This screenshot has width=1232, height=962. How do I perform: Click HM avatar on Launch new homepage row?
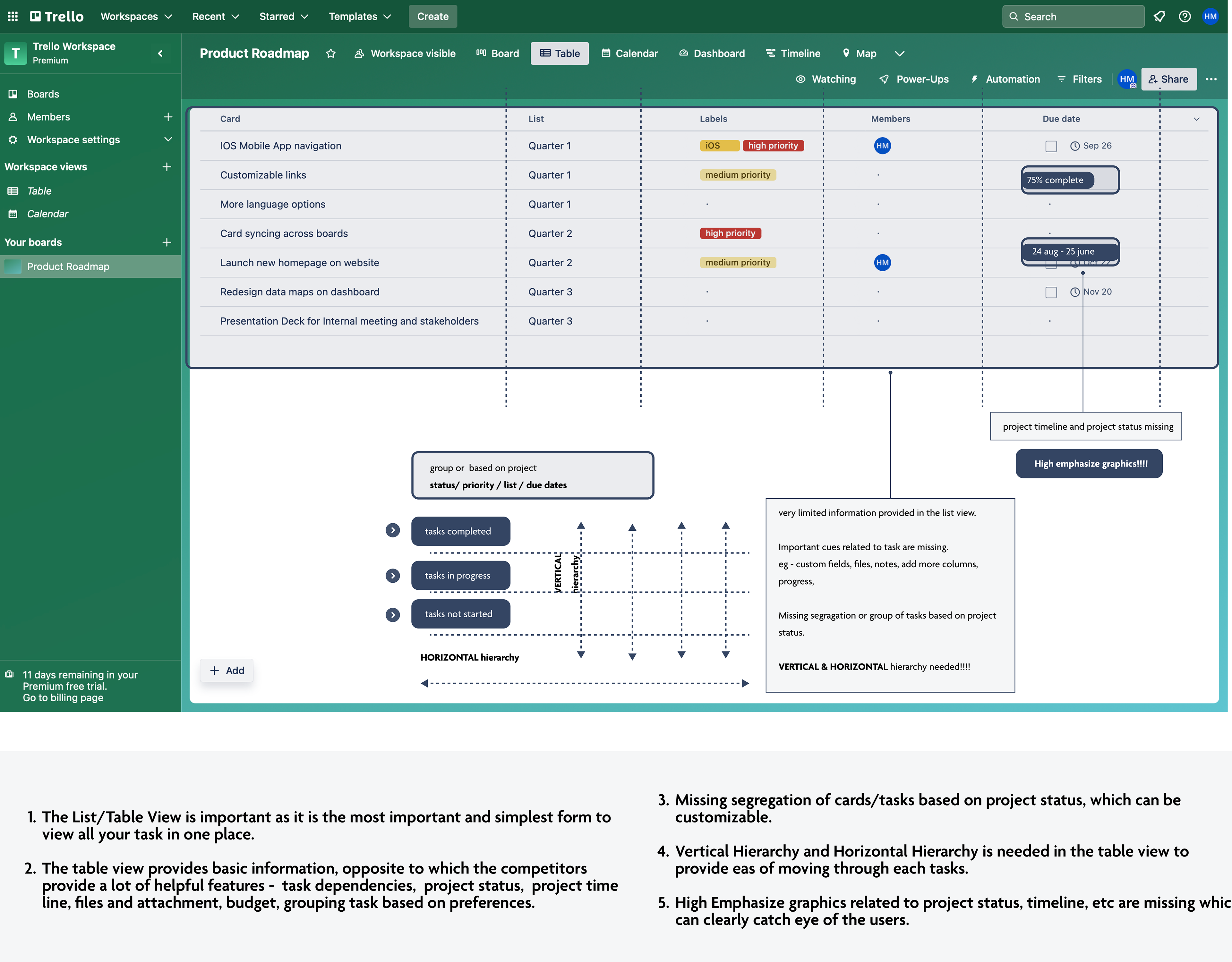pyautogui.click(x=882, y=262)
